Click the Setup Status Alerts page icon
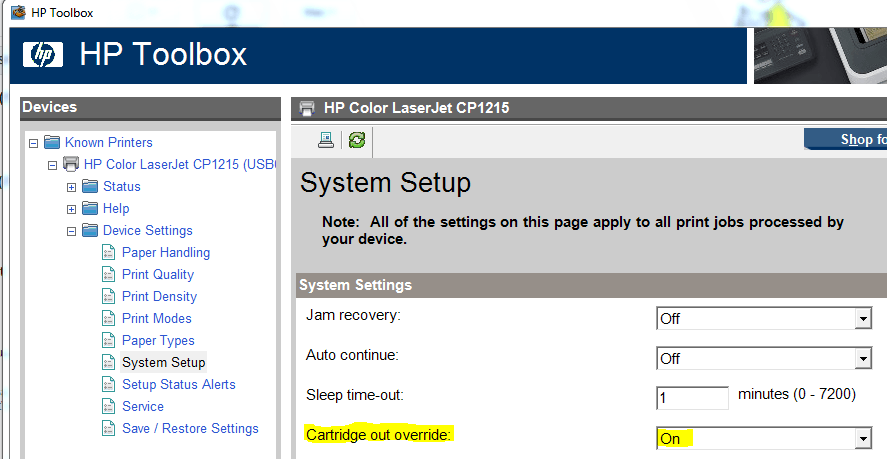This screenshot has width=887, height=459. click(109, 384)
